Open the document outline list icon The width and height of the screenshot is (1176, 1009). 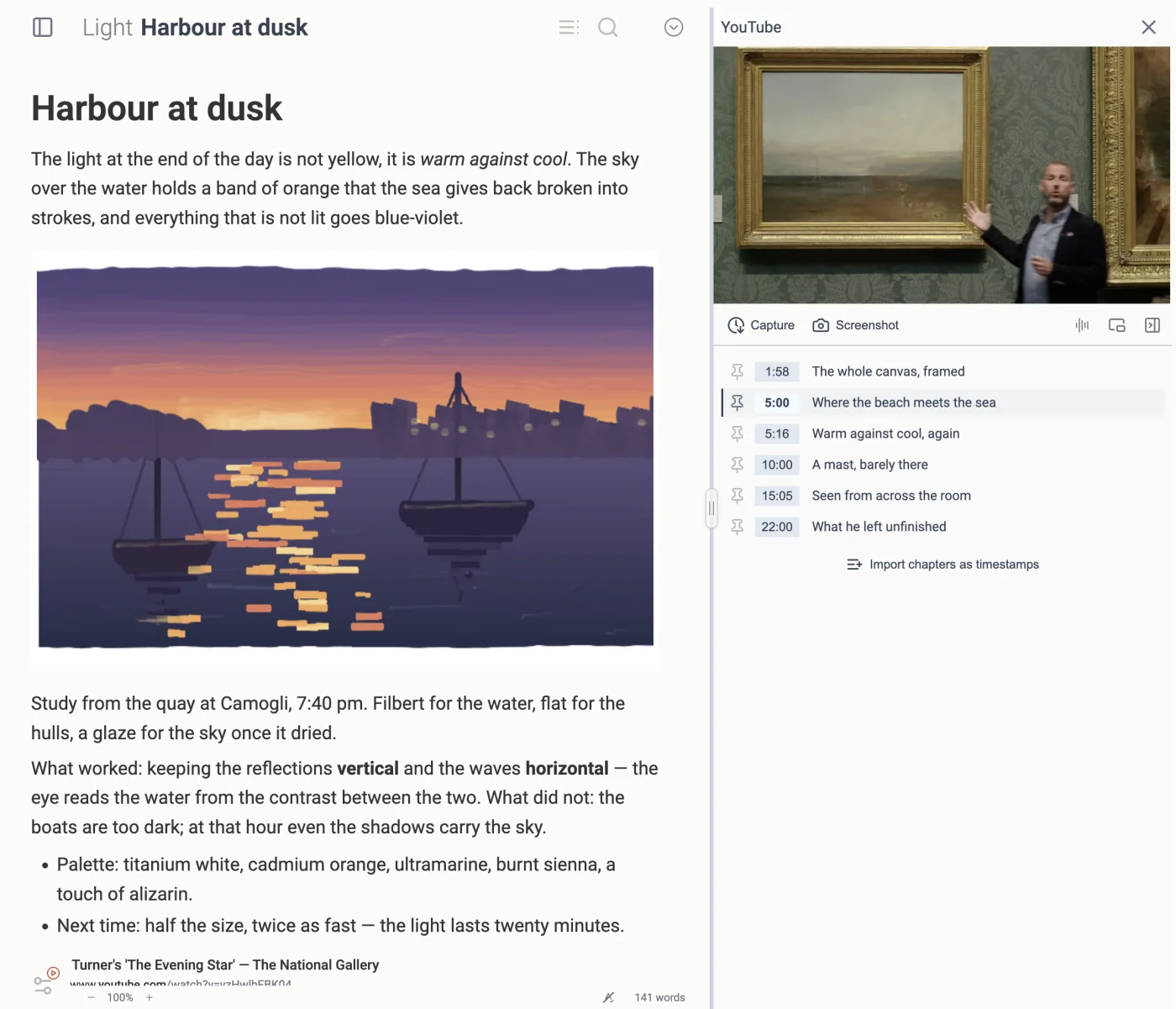pyautogui.click(x=569, y=28)
